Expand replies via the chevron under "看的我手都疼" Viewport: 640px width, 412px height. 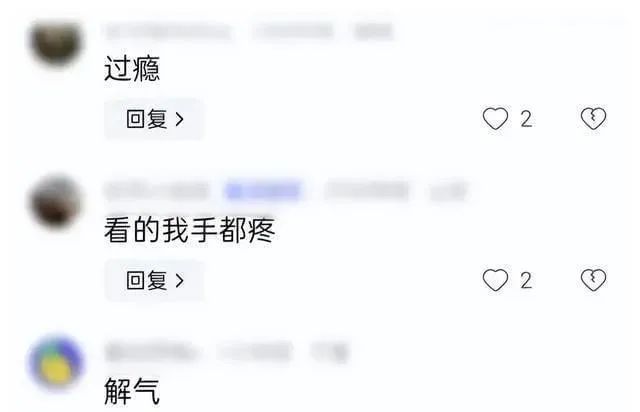[x=179, y=281]
